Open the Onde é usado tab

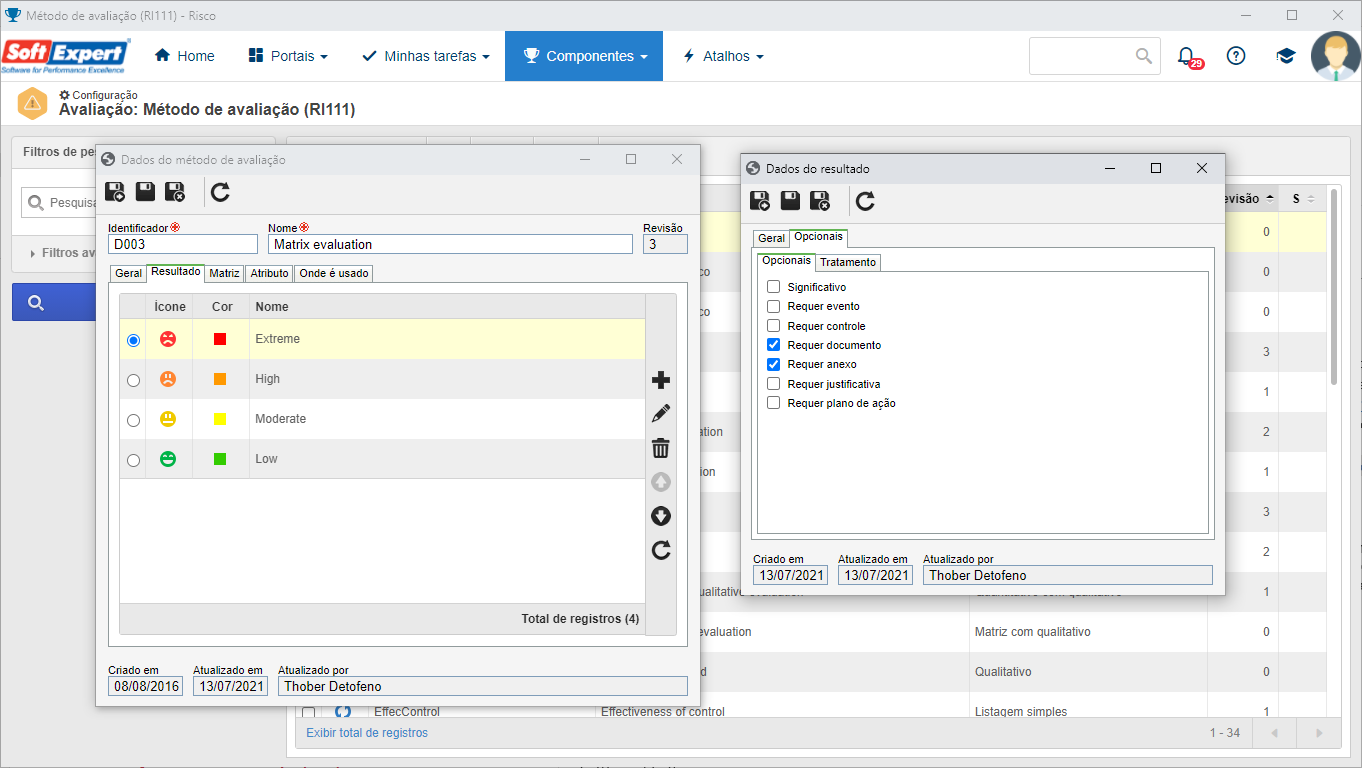(x=334, y=273)
